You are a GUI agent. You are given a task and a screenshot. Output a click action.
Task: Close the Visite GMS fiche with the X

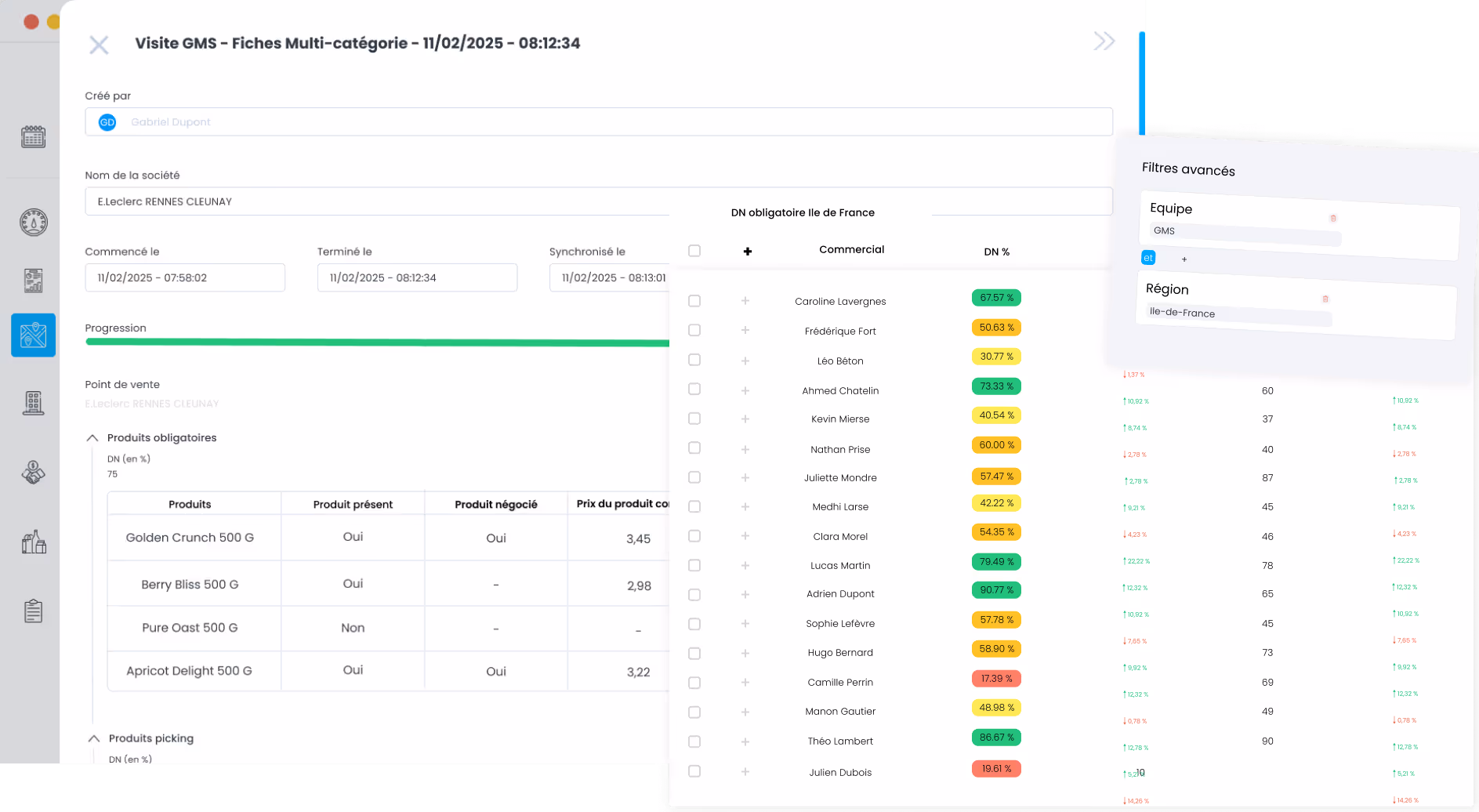tap(99, 45)
